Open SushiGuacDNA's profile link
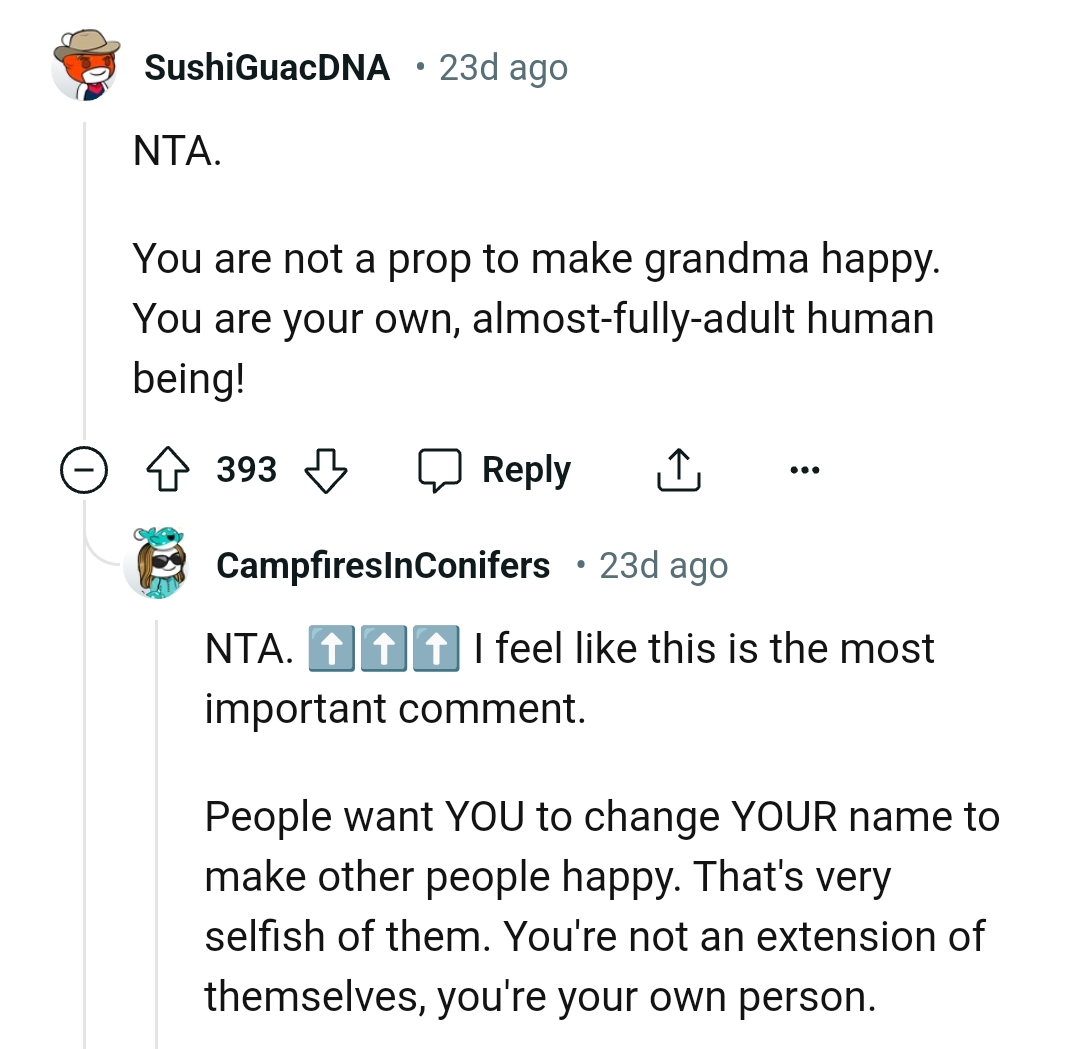Image resolution: width=1080 pixels, height=1049 pixels. click(x=266, y=67)
